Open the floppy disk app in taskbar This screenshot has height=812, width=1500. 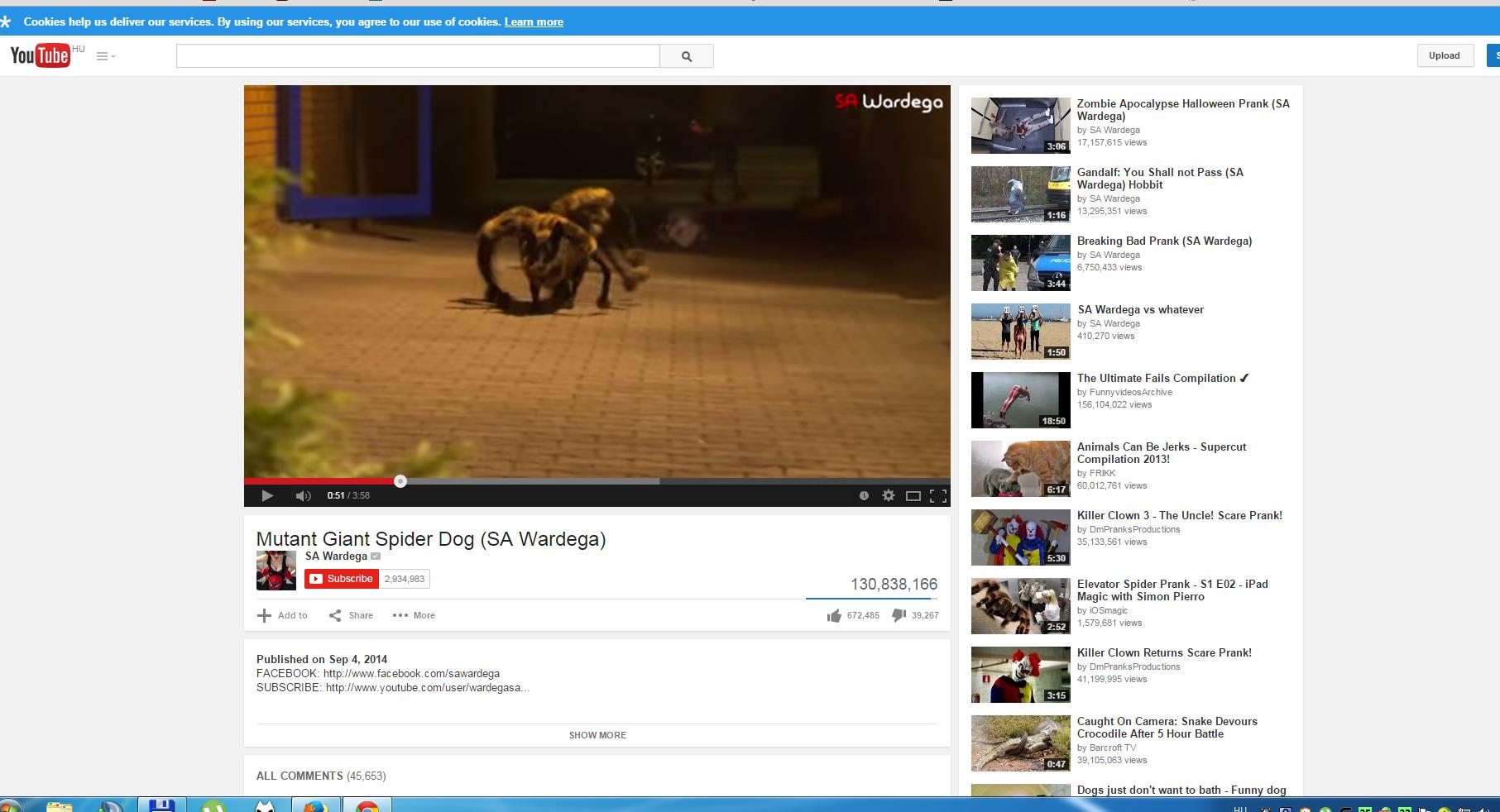tap(161, 805)
